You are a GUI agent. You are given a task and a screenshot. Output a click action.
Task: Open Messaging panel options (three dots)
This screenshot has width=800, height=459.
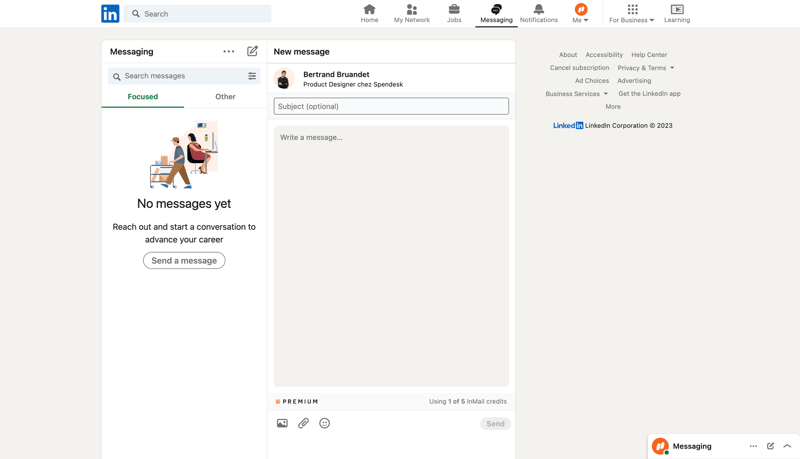(x=229, y=52)
